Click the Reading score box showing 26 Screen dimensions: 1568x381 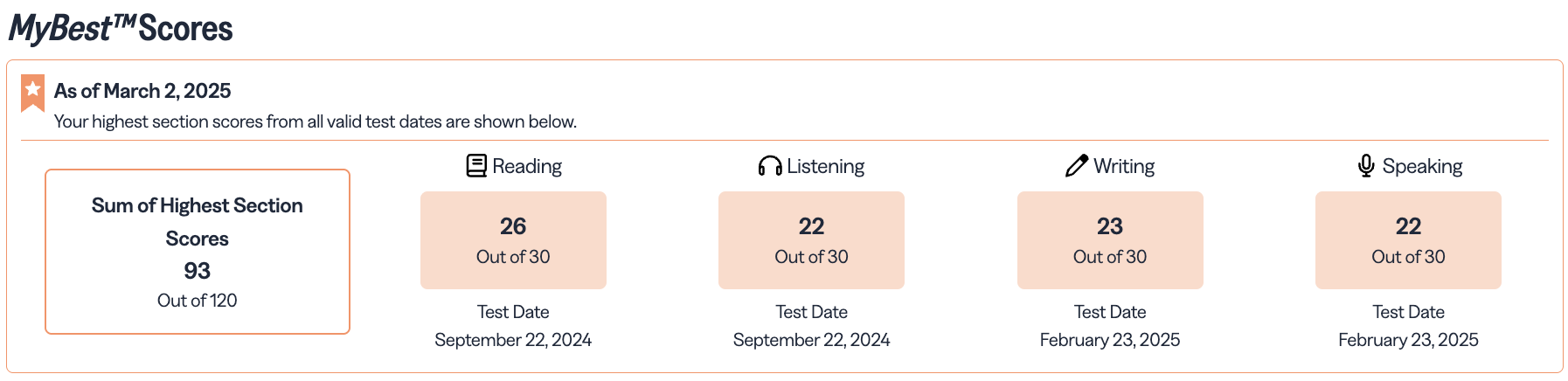click(x=513, y=240)
